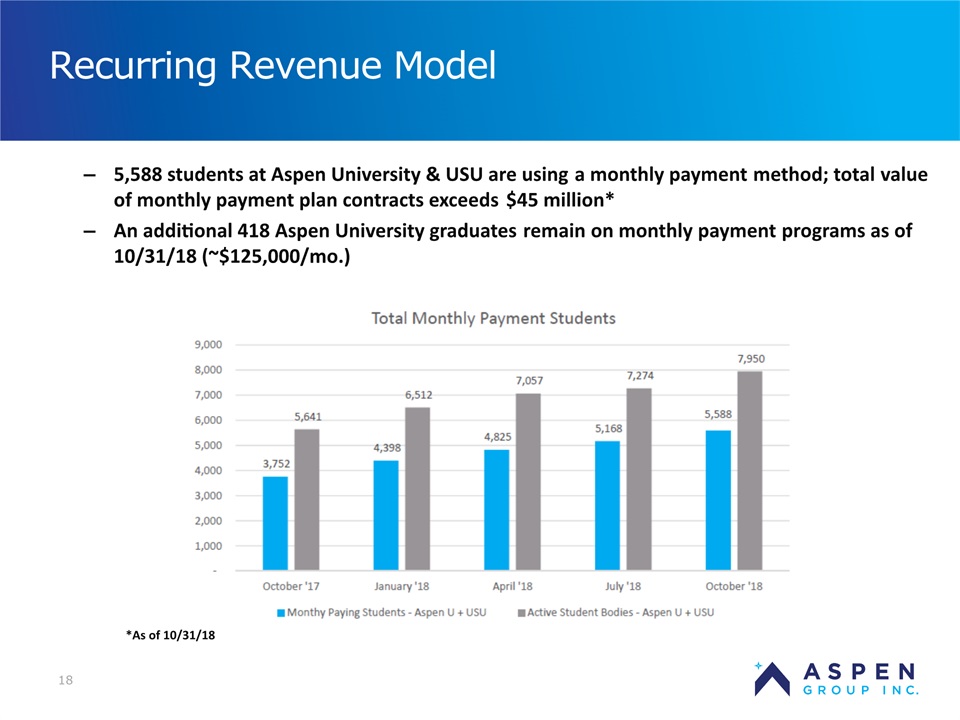
Task: Click the "2,000" y-axis label
Action: pos(208,520)
